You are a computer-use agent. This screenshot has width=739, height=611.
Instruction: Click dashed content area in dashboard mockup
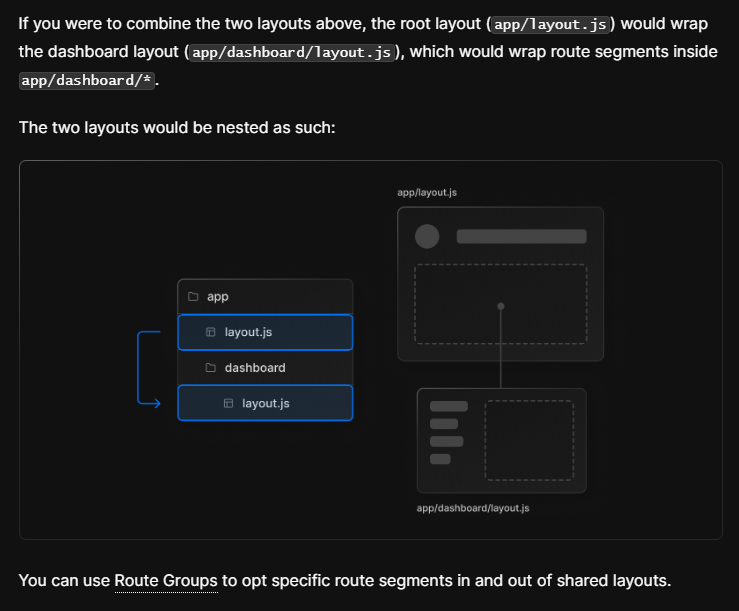(529, 440)
